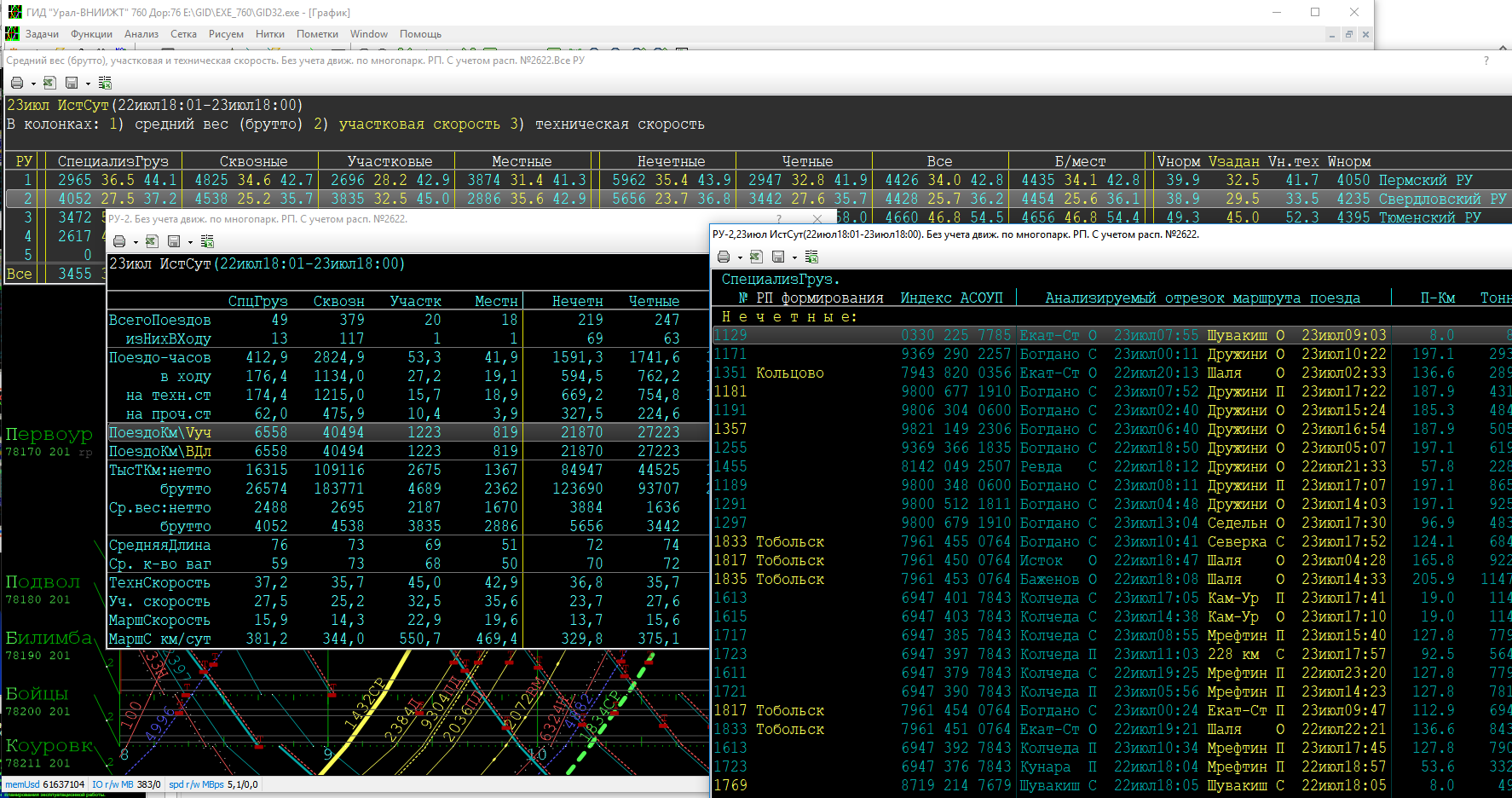This screenshot has height=798, width=1512.
Task: Open save options arrow in middle РУ-2 window
Action: tap(190, 243)
